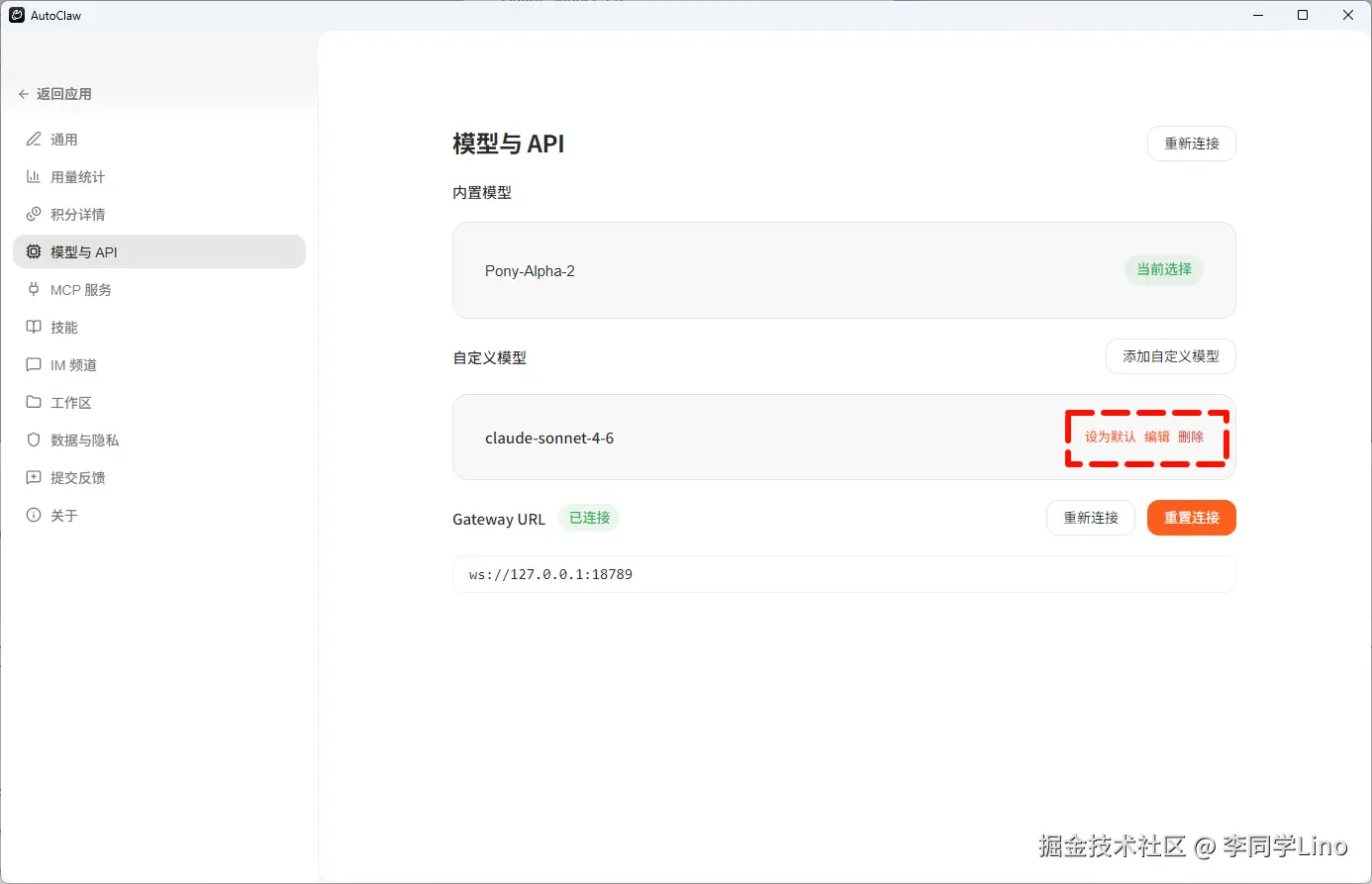Click the 内置模型 section heading
1372x884 pixels.
[482, 193]
